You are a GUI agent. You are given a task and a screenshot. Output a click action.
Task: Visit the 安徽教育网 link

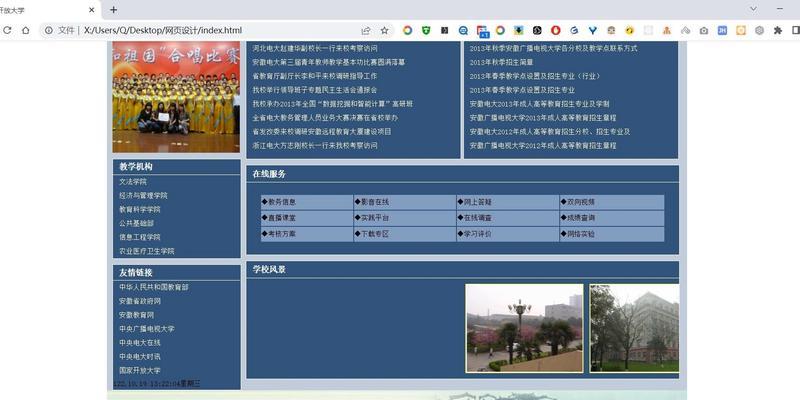(x=136, y=315)
